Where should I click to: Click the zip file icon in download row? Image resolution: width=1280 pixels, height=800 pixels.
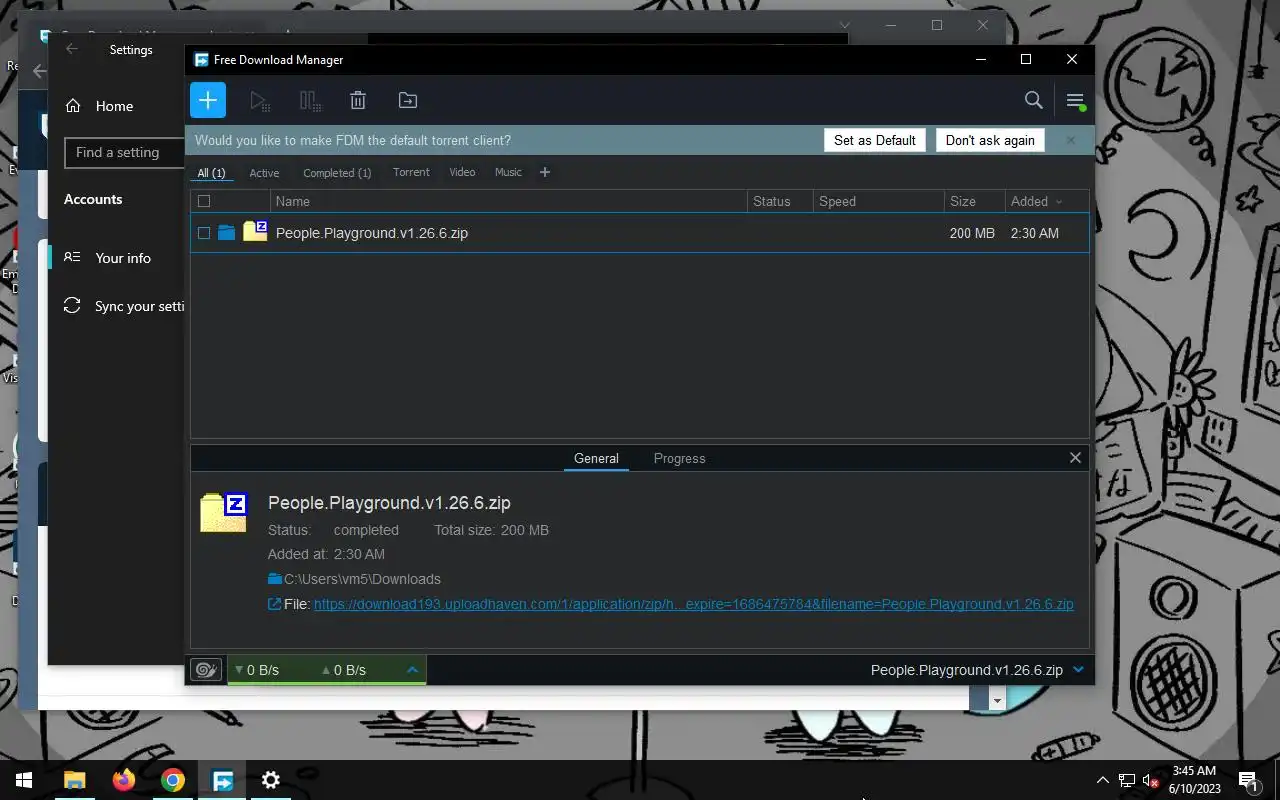(255, 231)
